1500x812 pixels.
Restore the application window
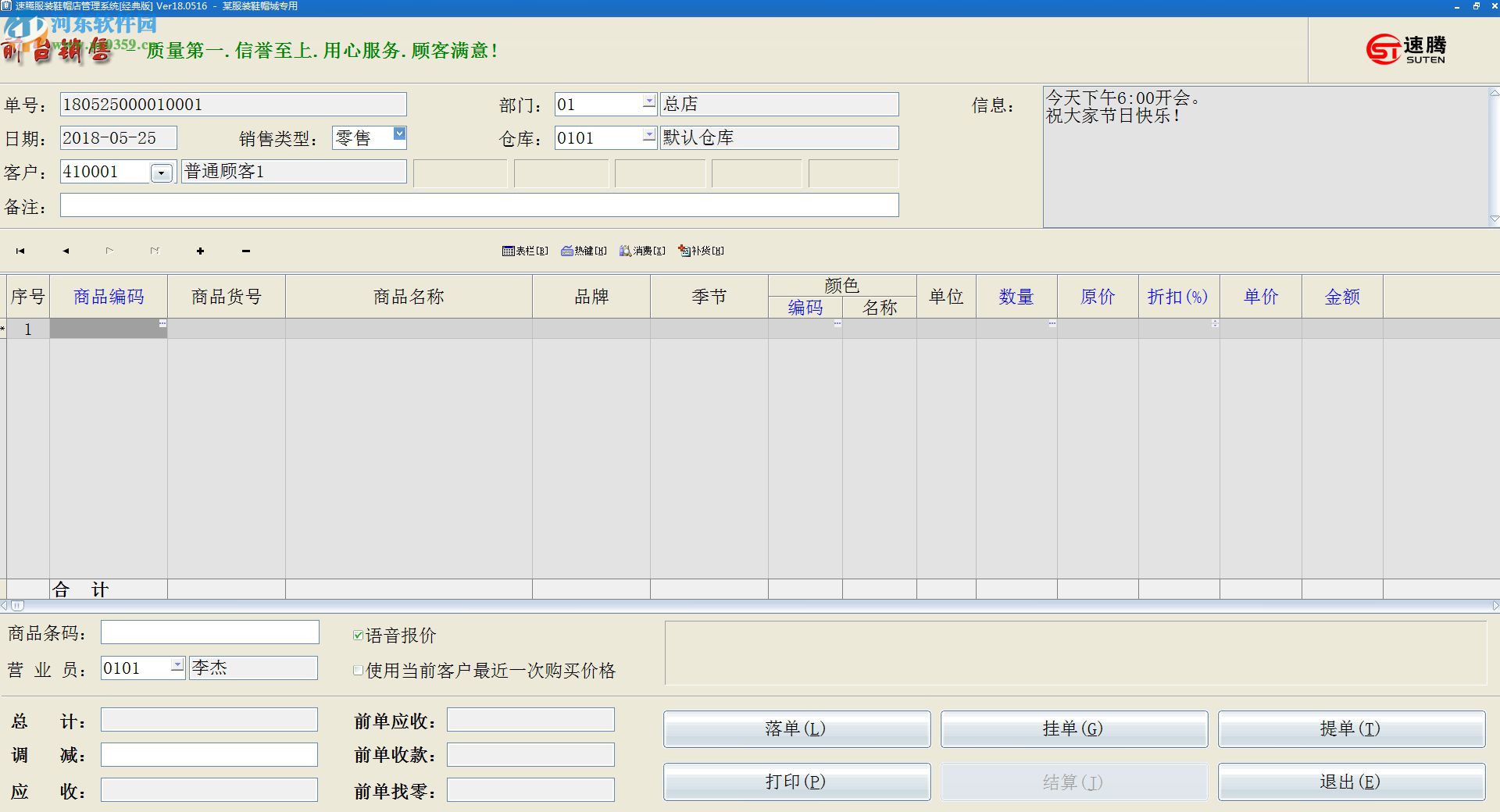coord(1476,6)
